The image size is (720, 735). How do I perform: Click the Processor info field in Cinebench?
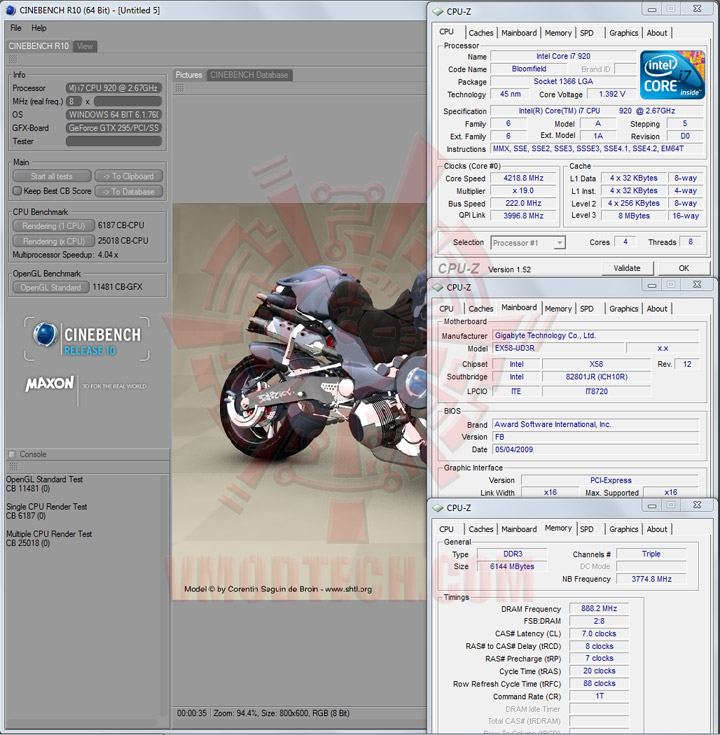point(113,88)
